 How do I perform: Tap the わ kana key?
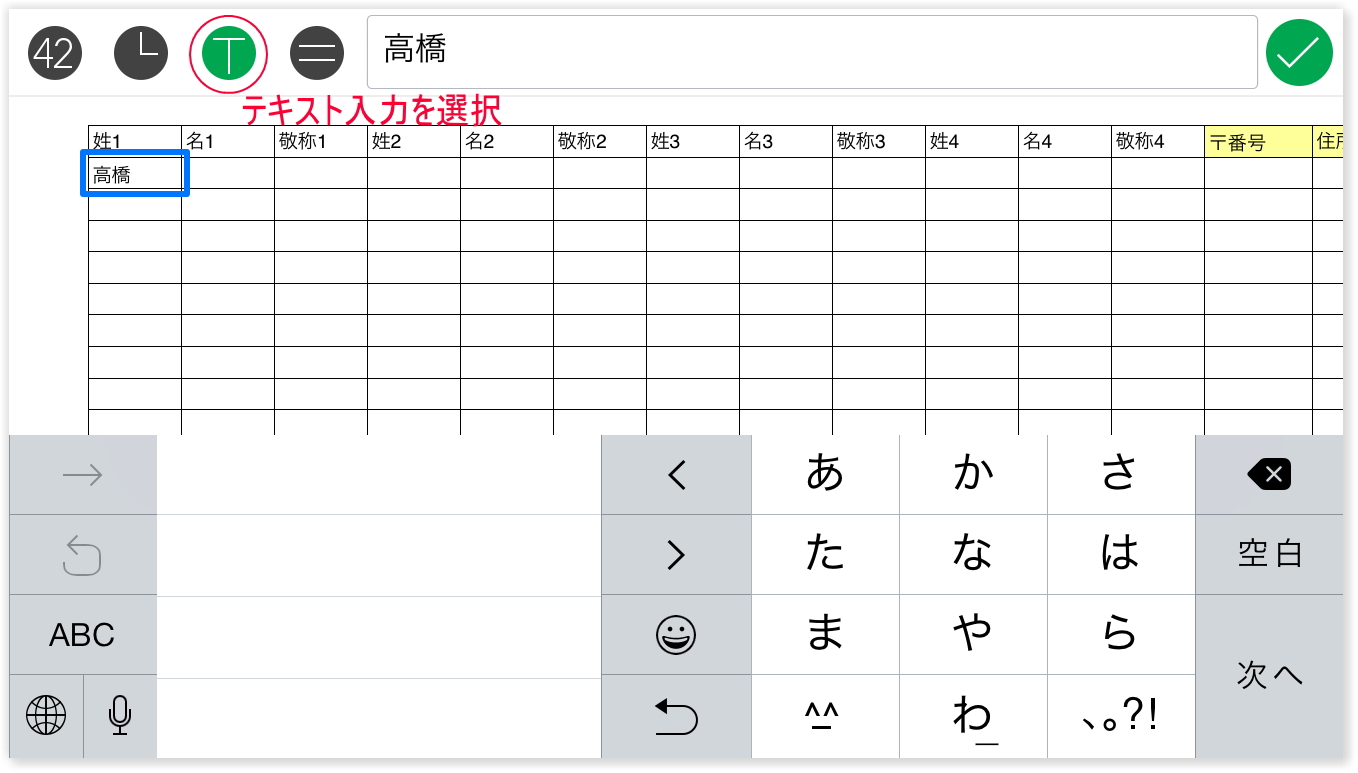coord(973,716)
